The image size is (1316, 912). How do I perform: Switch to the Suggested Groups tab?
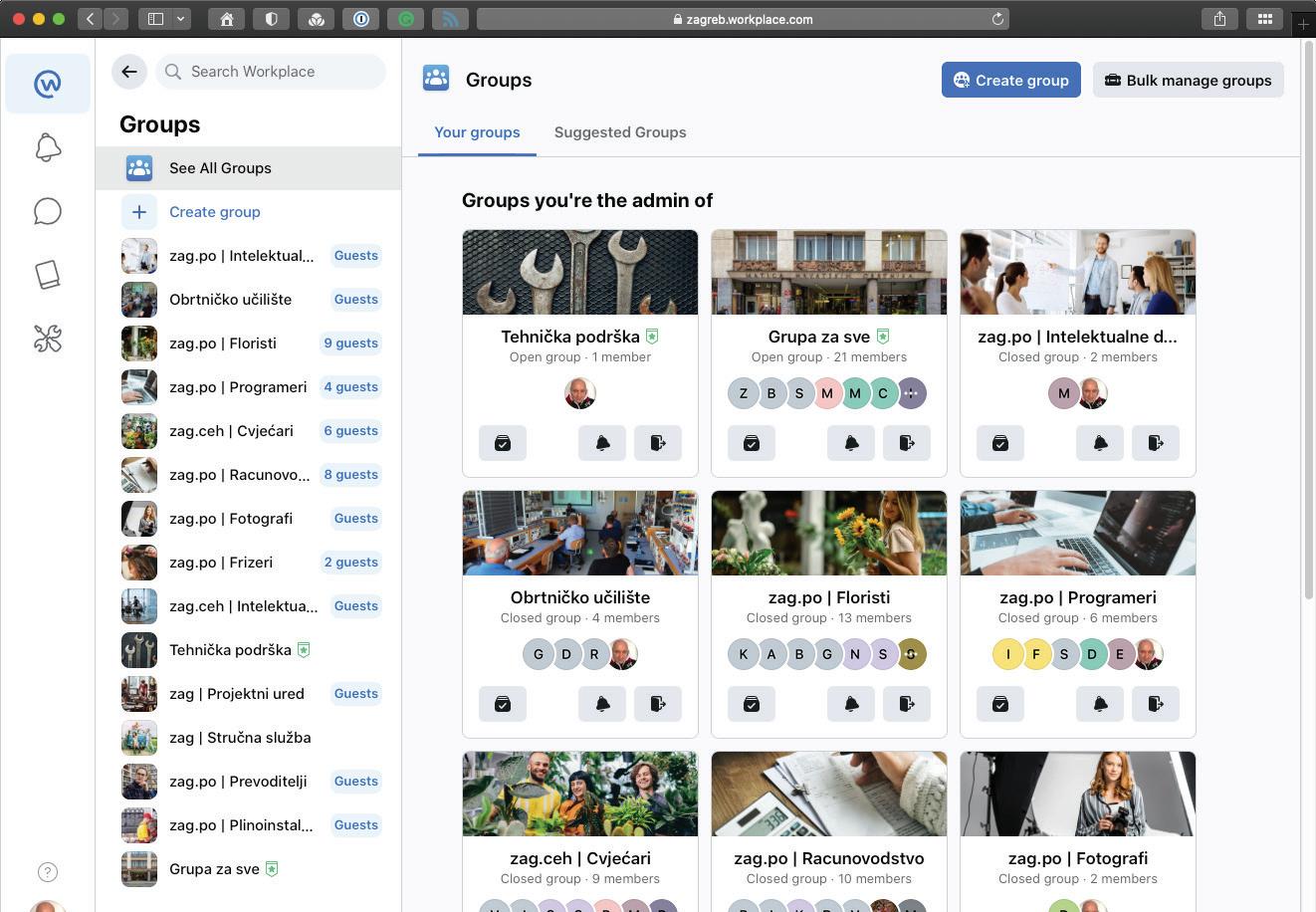tap(620, 132)
